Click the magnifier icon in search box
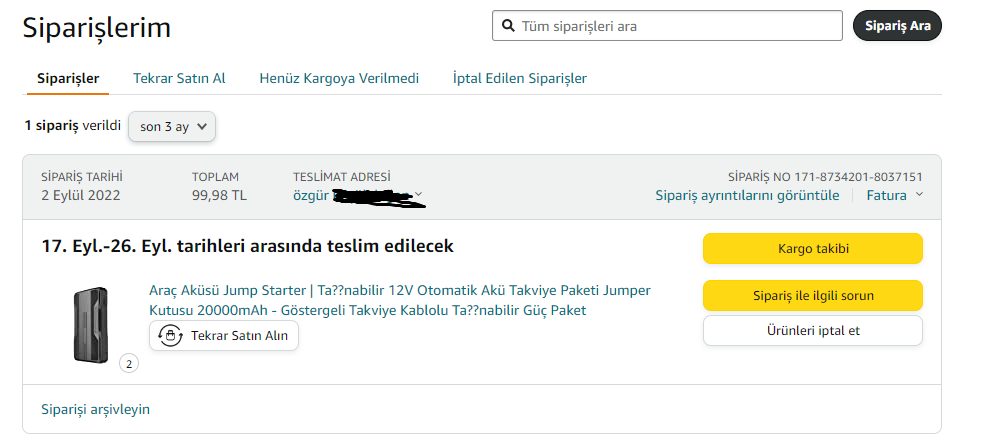Screen dimensions: 988x445 (x=508, y=26)
